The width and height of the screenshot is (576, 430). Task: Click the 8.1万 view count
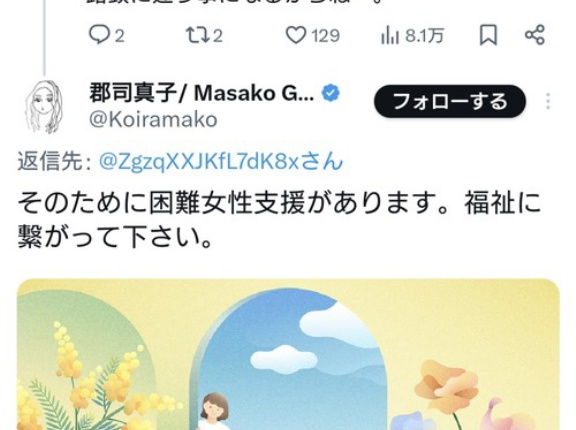pos(425,36)
